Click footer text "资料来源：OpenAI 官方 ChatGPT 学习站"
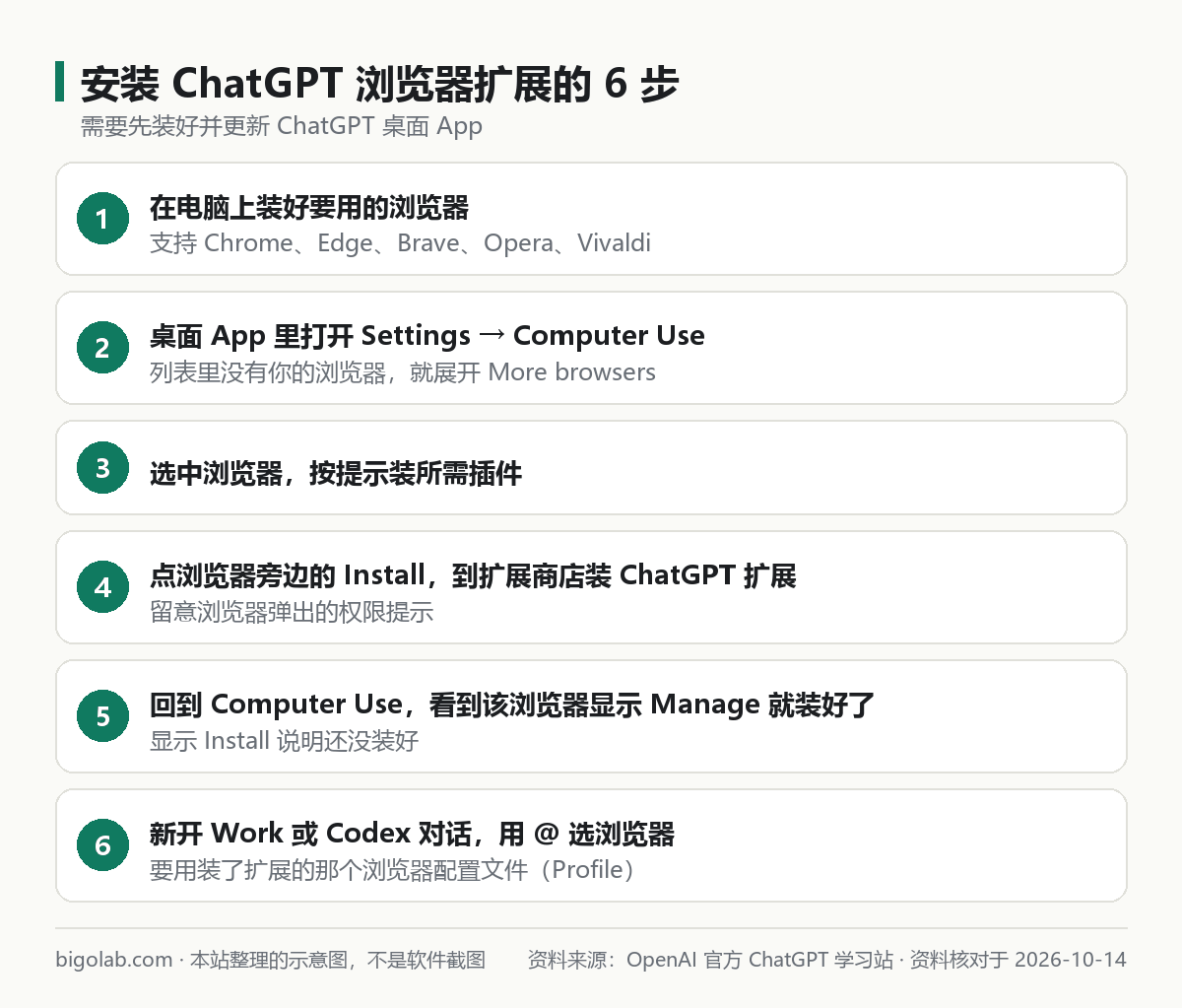Image resolution: width=1182 pixels, height=1008 pixels. (710, 960)
